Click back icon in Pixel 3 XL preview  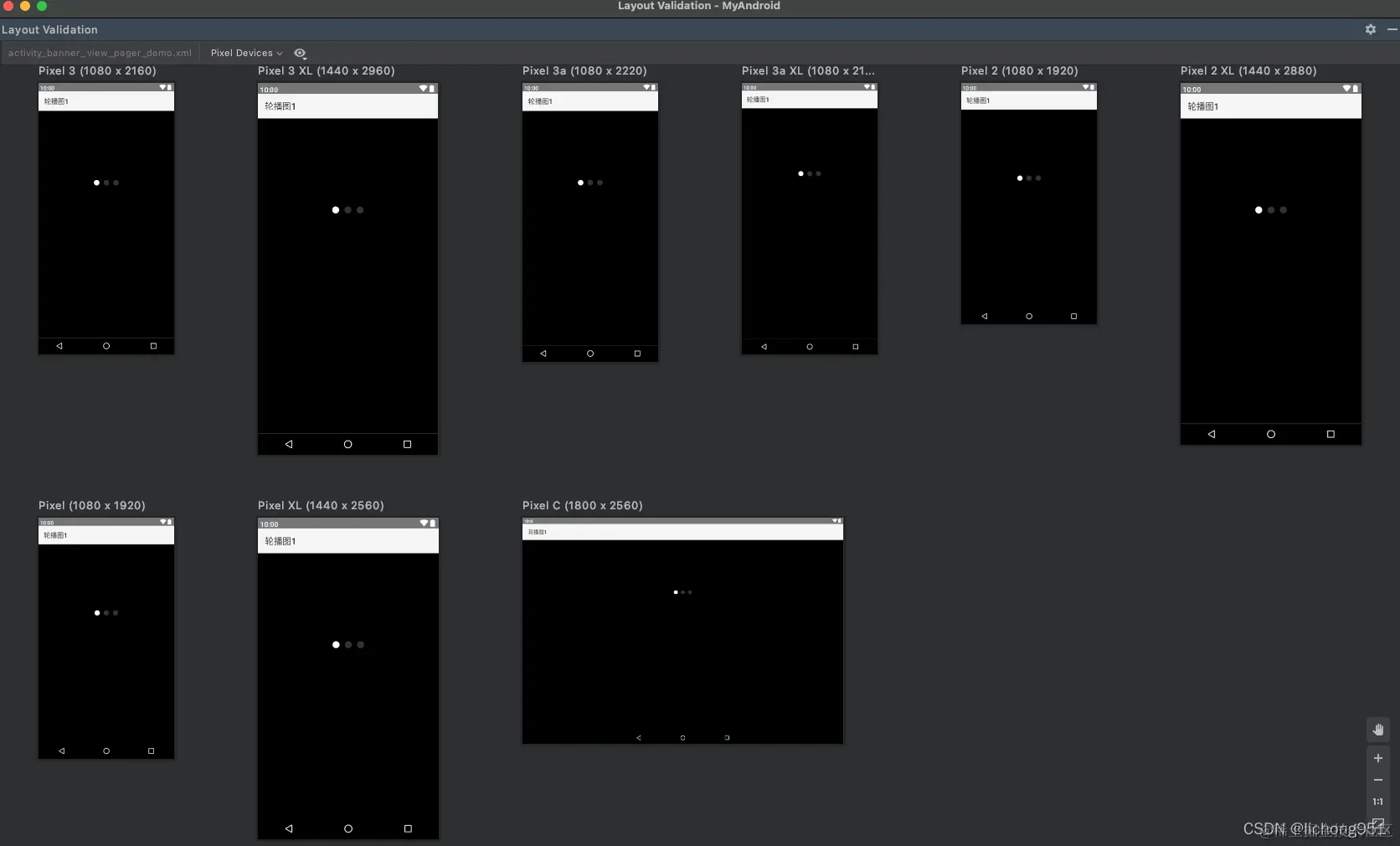click(289, 444)
